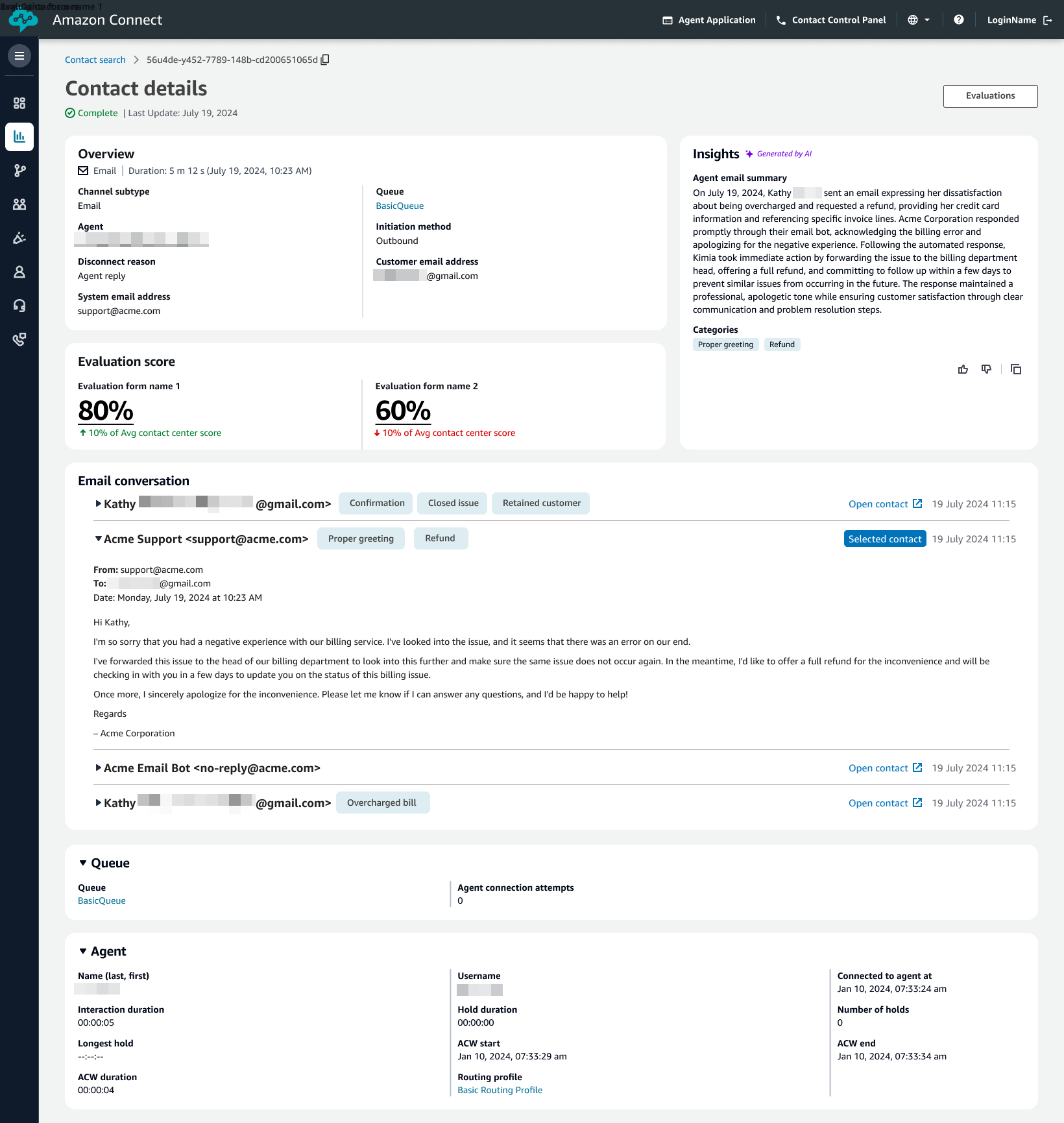The height and width of the screenshot is (1123, 1064).
Task: Click the megaphone icon in the sidebar
Action: [x=19, y=238]
